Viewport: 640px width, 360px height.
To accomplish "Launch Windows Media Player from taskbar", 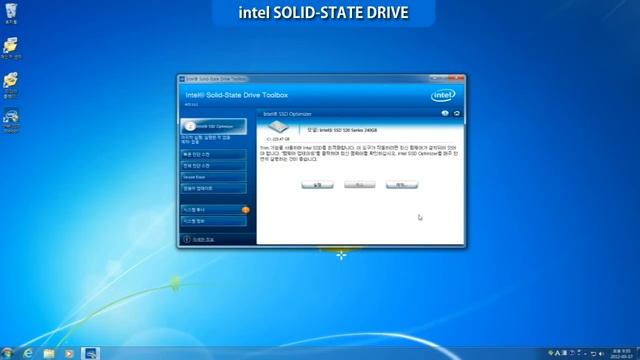I will [69, 353].
